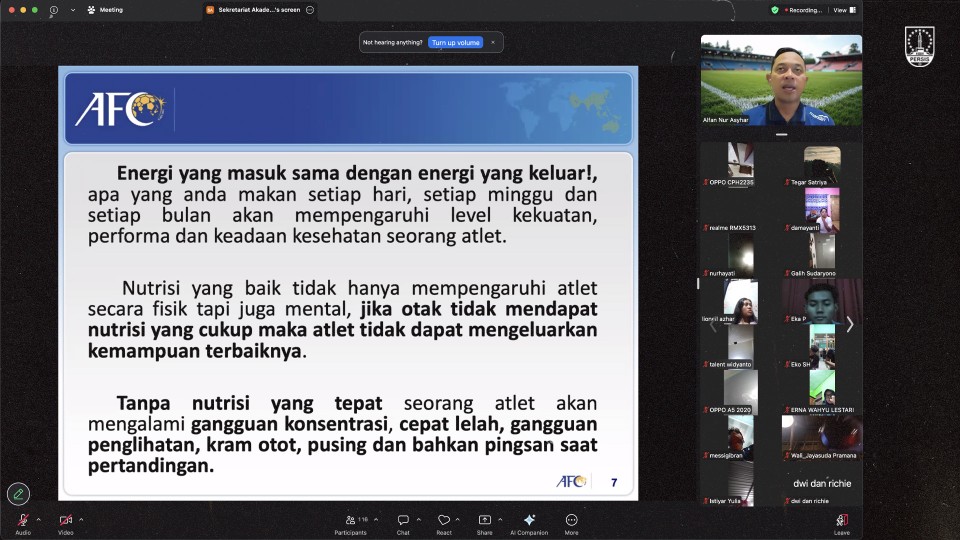960x540 pixels.
Task: Click 'Tanpa nutrisi yang tepat' slide text
Action: [249, 403]
